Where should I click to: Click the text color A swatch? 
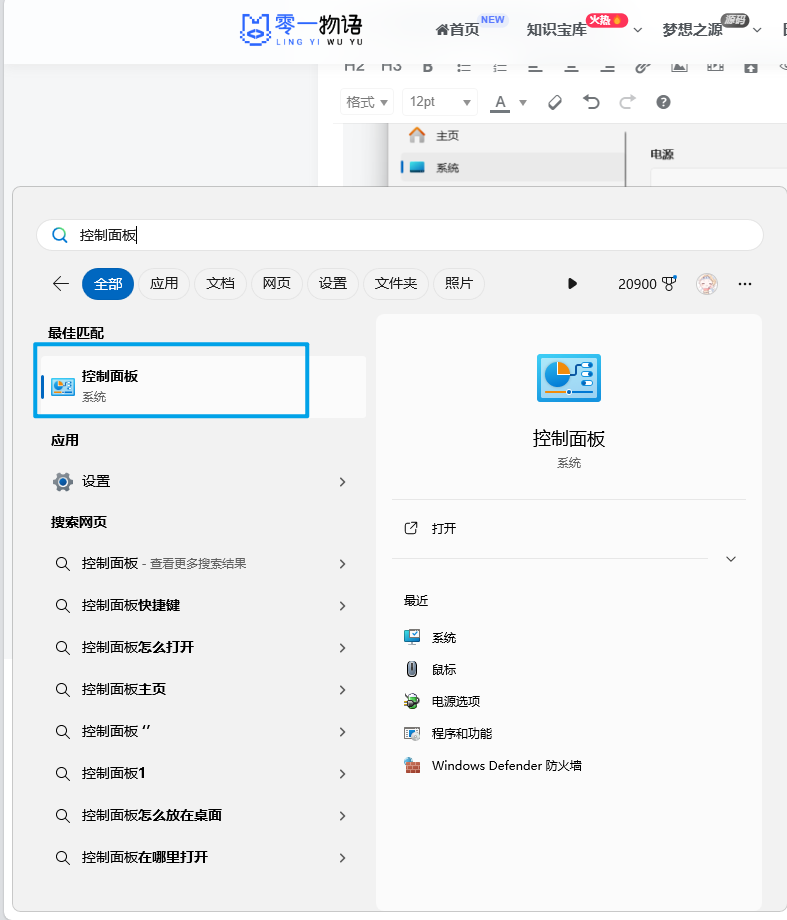(x=499, y=102)
